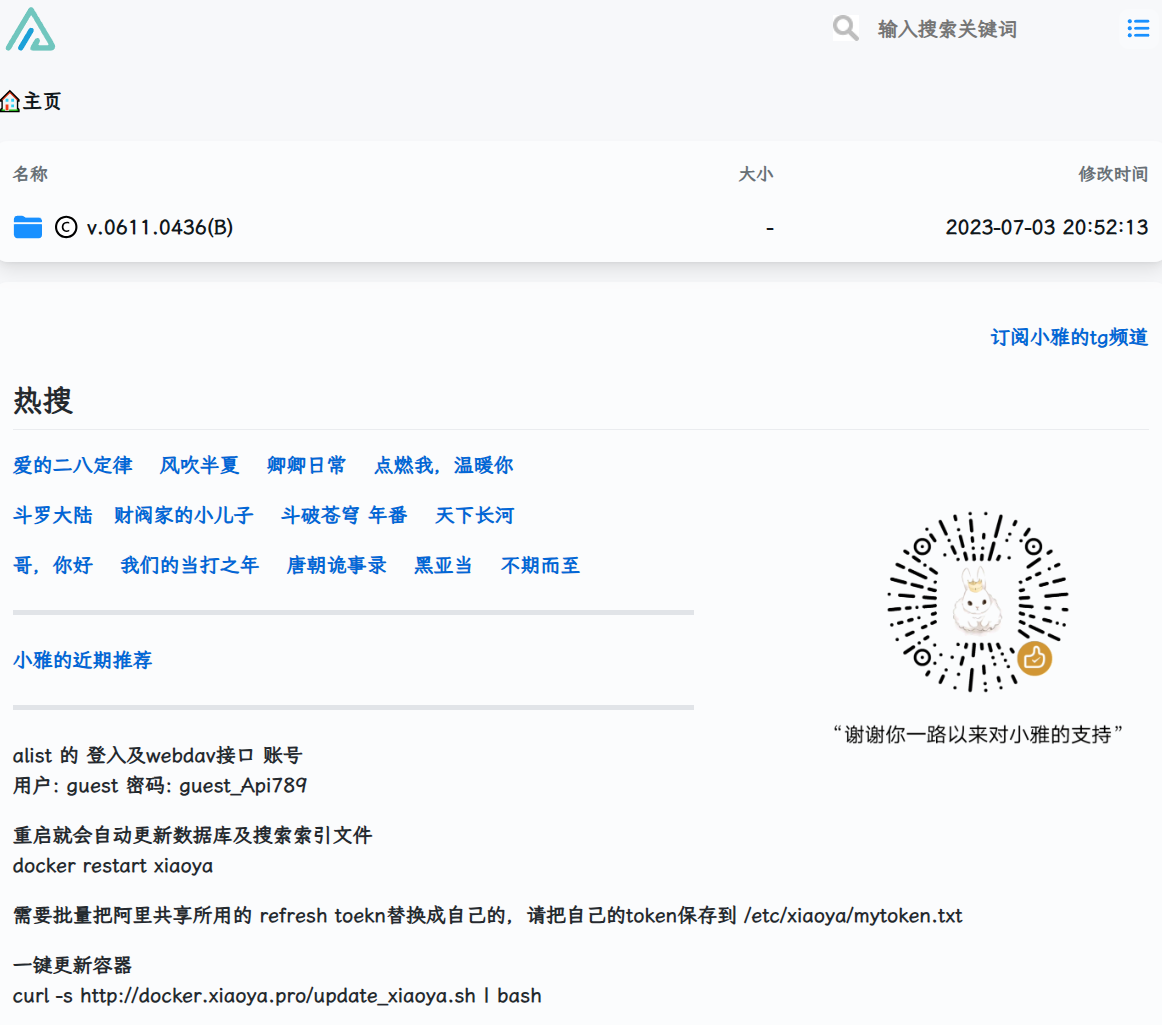The height and width of the screenshot is (1025, 1162).
Task: Toggle the list view layout icon
Action: point(1138,28)
